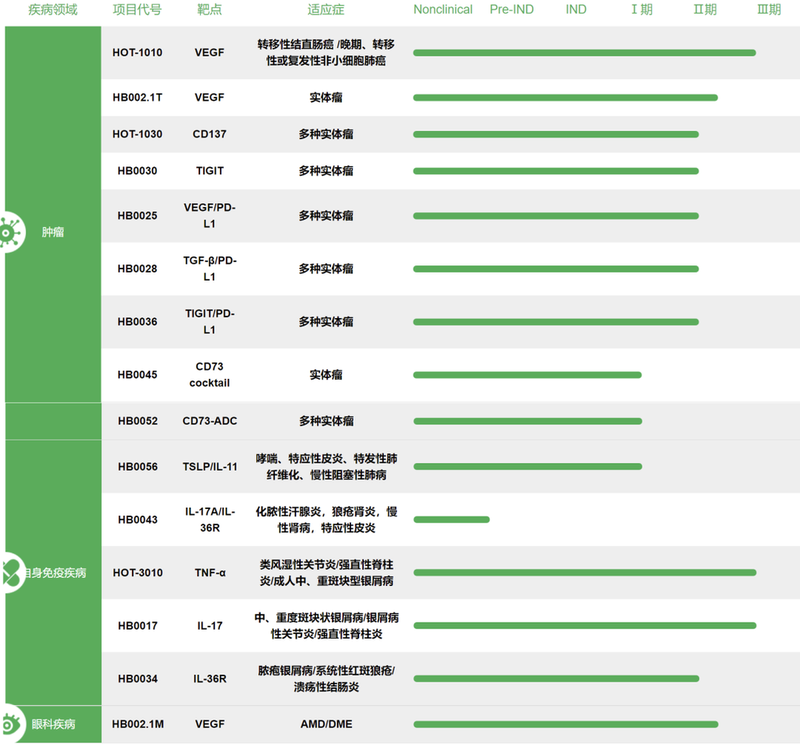Image resolution: width=800 pixels, height=745 pixels.
Task: Click the TSLP/IL-11 target cell
Action: (x=210, y=466)
